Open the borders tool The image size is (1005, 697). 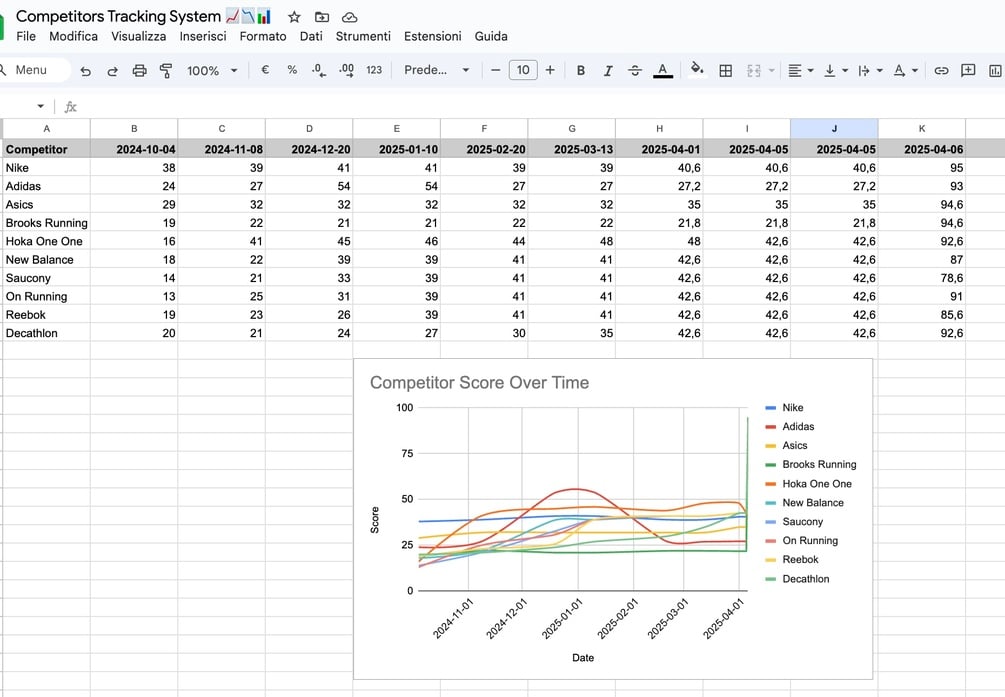pos(726,71)
